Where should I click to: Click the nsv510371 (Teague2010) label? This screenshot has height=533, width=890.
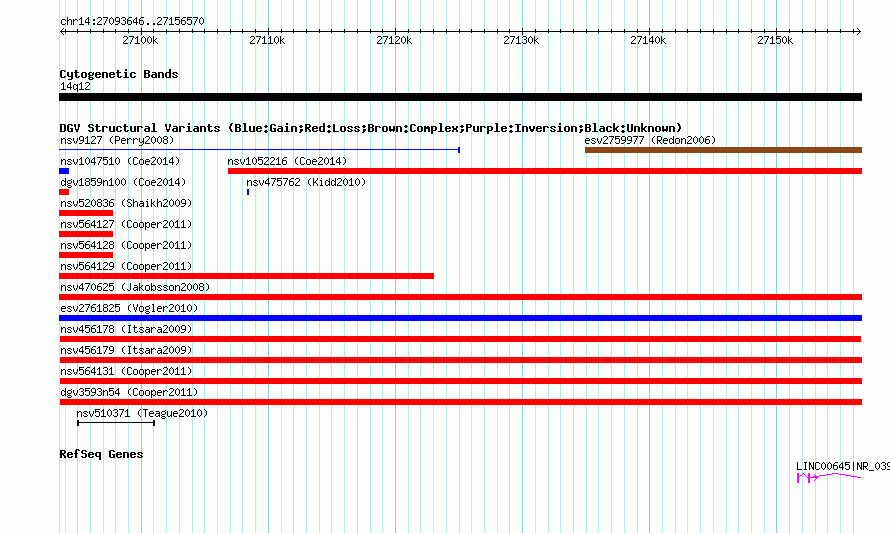[142, 413]
